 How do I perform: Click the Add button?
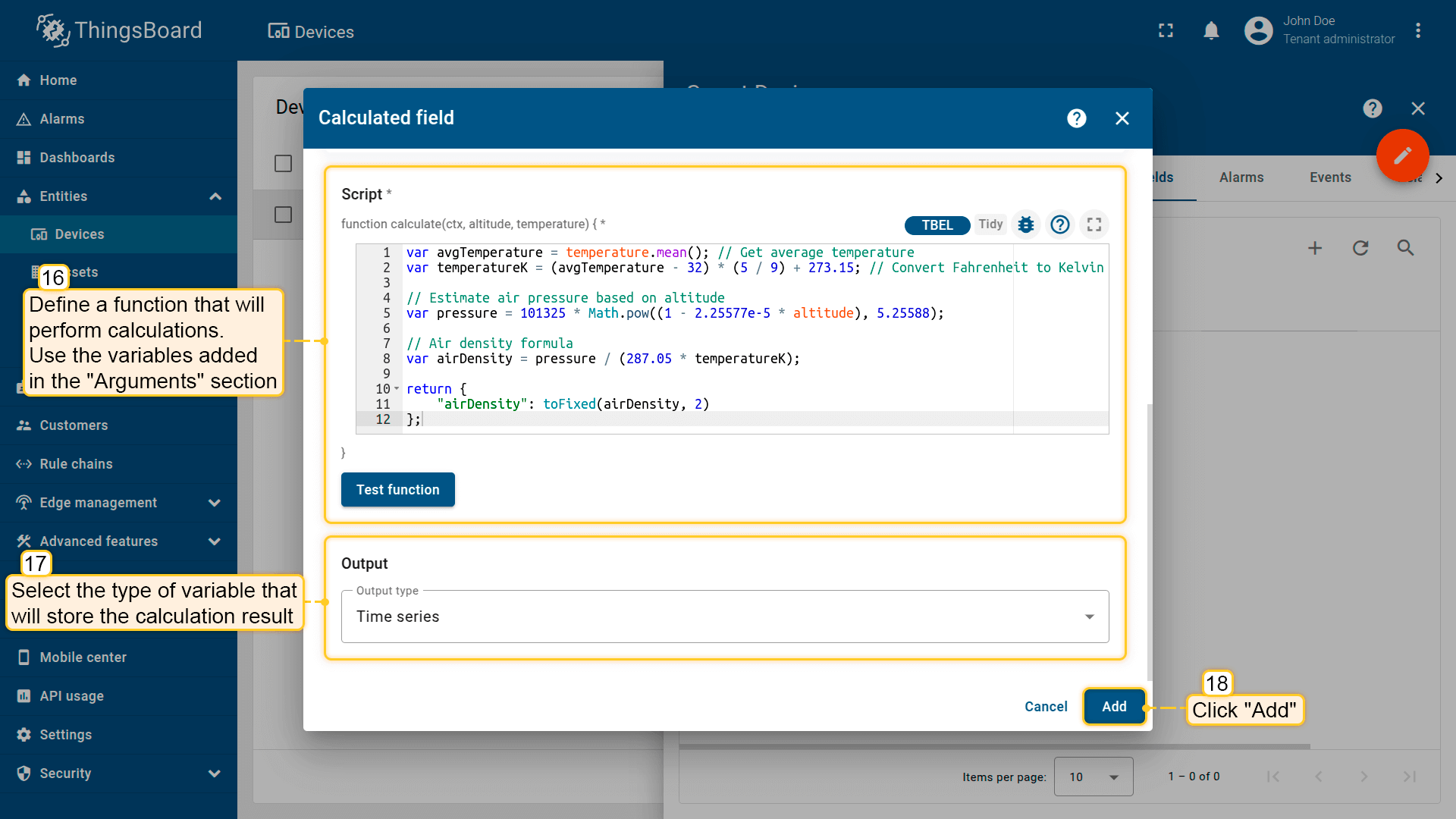coord(1113,707)
